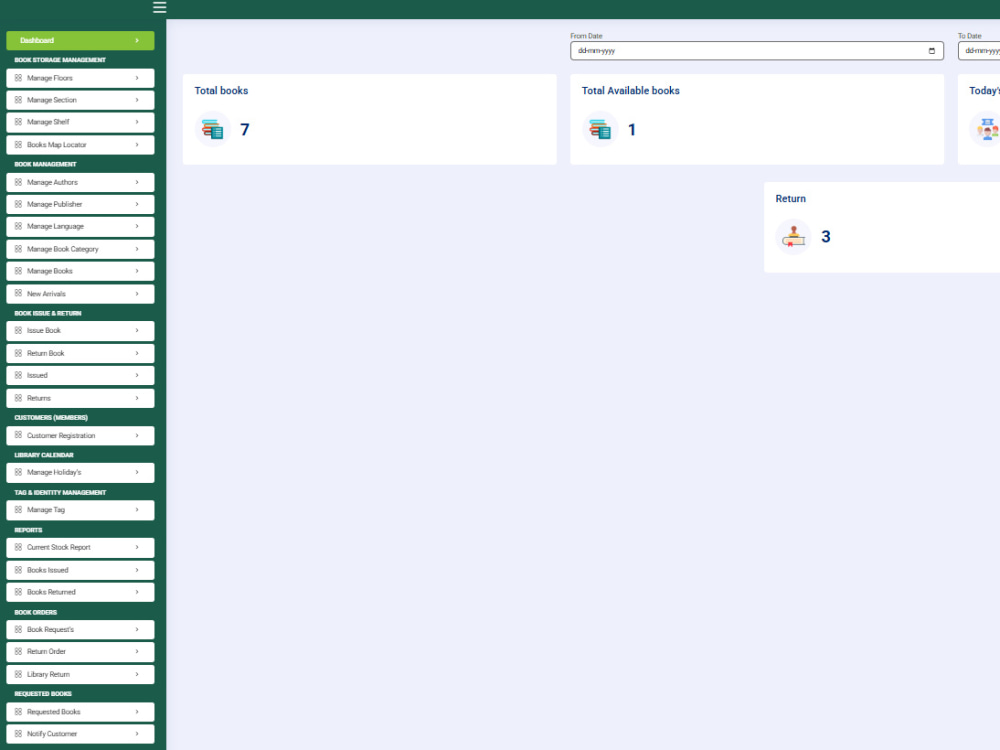Image resolution: width=1000 pixels, height=750 pixels.
Task: Click the stamp icon in Return card
Action: (x=793, y=237)
